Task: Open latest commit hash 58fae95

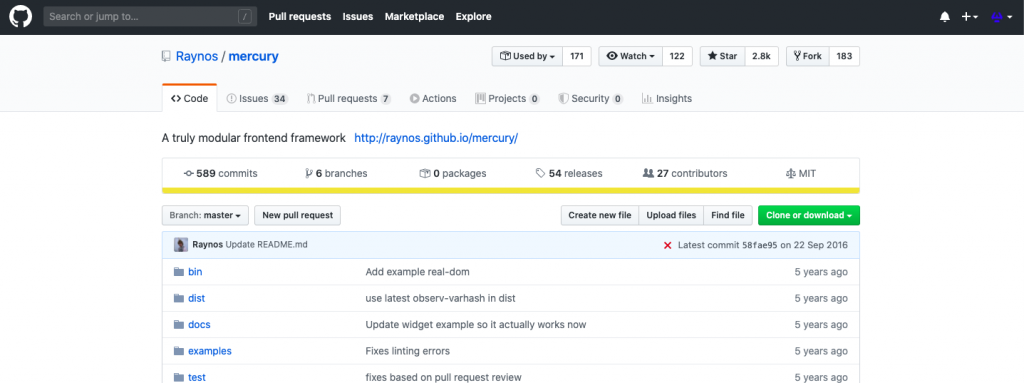Action: pos(760,246)
